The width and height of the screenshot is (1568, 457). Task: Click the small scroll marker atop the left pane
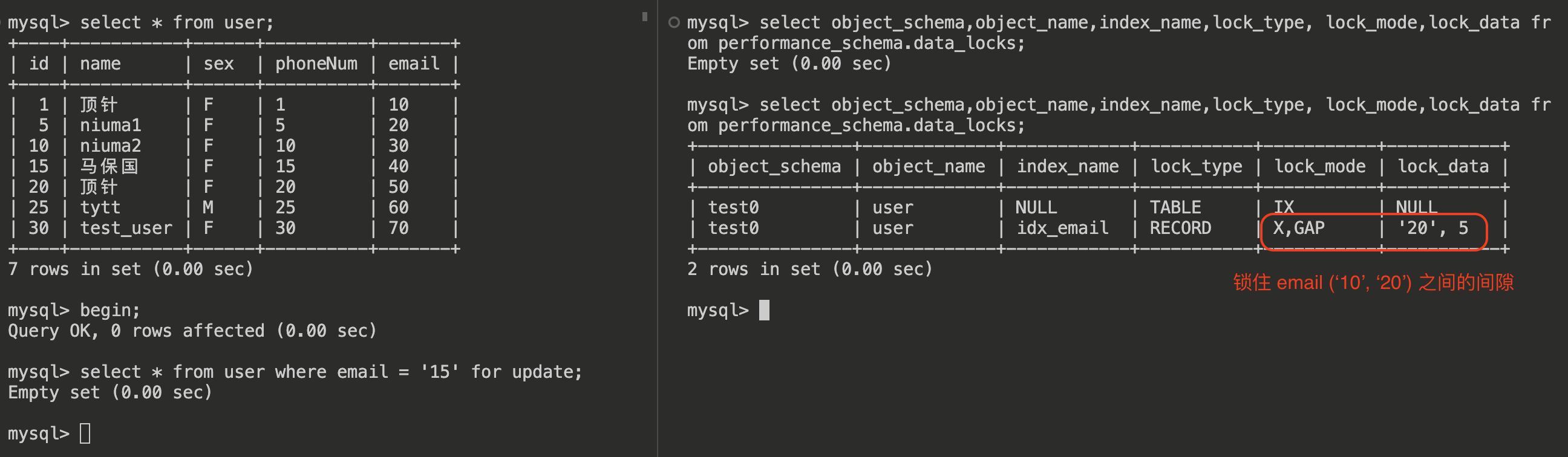coord(645,17)
